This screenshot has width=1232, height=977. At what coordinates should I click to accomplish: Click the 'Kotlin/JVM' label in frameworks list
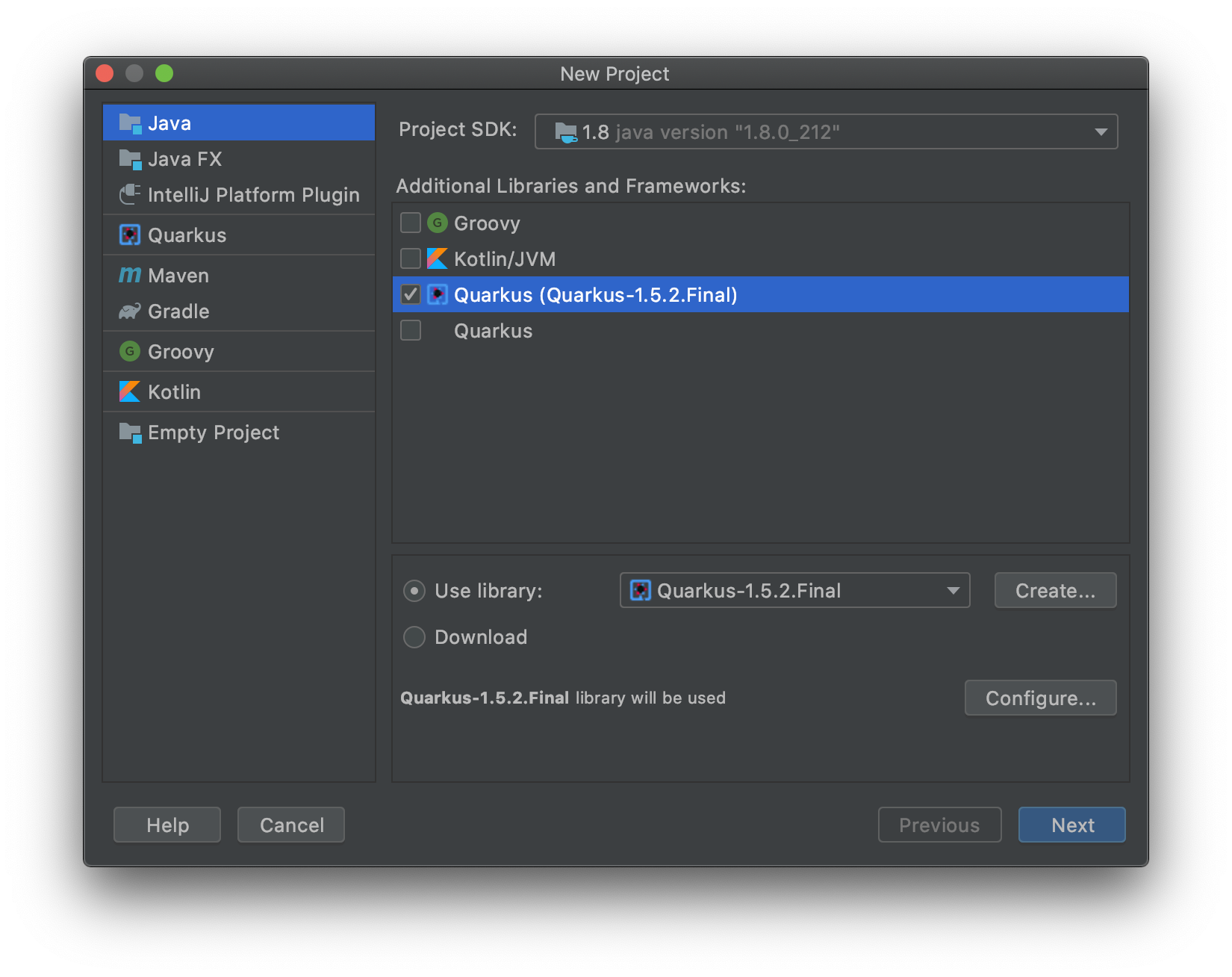click(x=505, y=259)
